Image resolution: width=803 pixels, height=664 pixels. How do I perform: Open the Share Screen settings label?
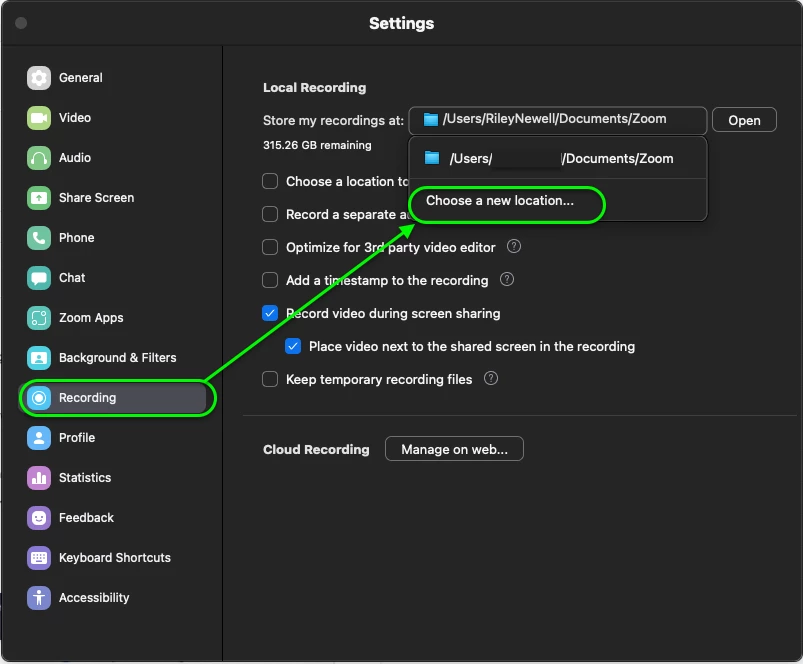click(96, 198)
